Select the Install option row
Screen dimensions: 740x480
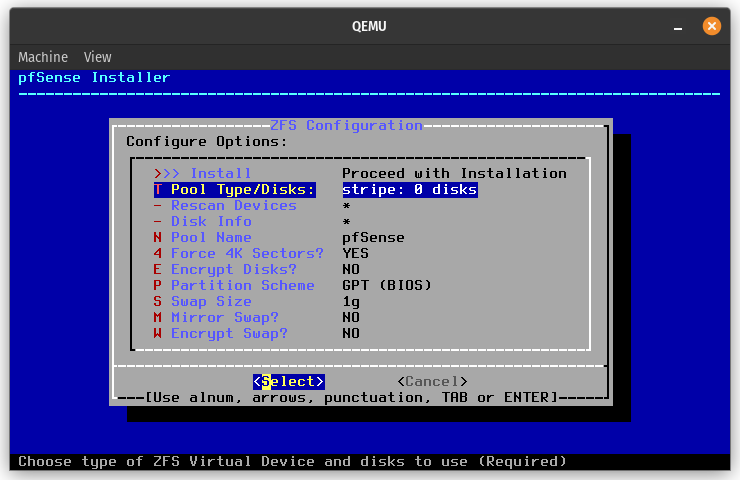tap(360, 174)
